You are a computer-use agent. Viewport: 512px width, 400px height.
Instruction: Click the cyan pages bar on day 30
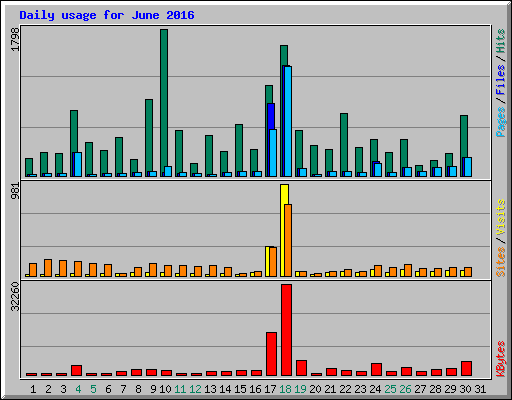[468, 167]
